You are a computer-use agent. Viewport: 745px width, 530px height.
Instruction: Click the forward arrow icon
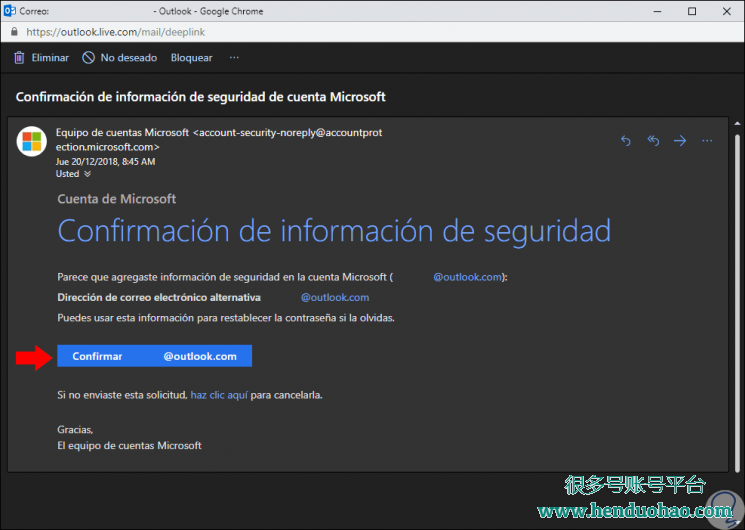click(680, 141)
